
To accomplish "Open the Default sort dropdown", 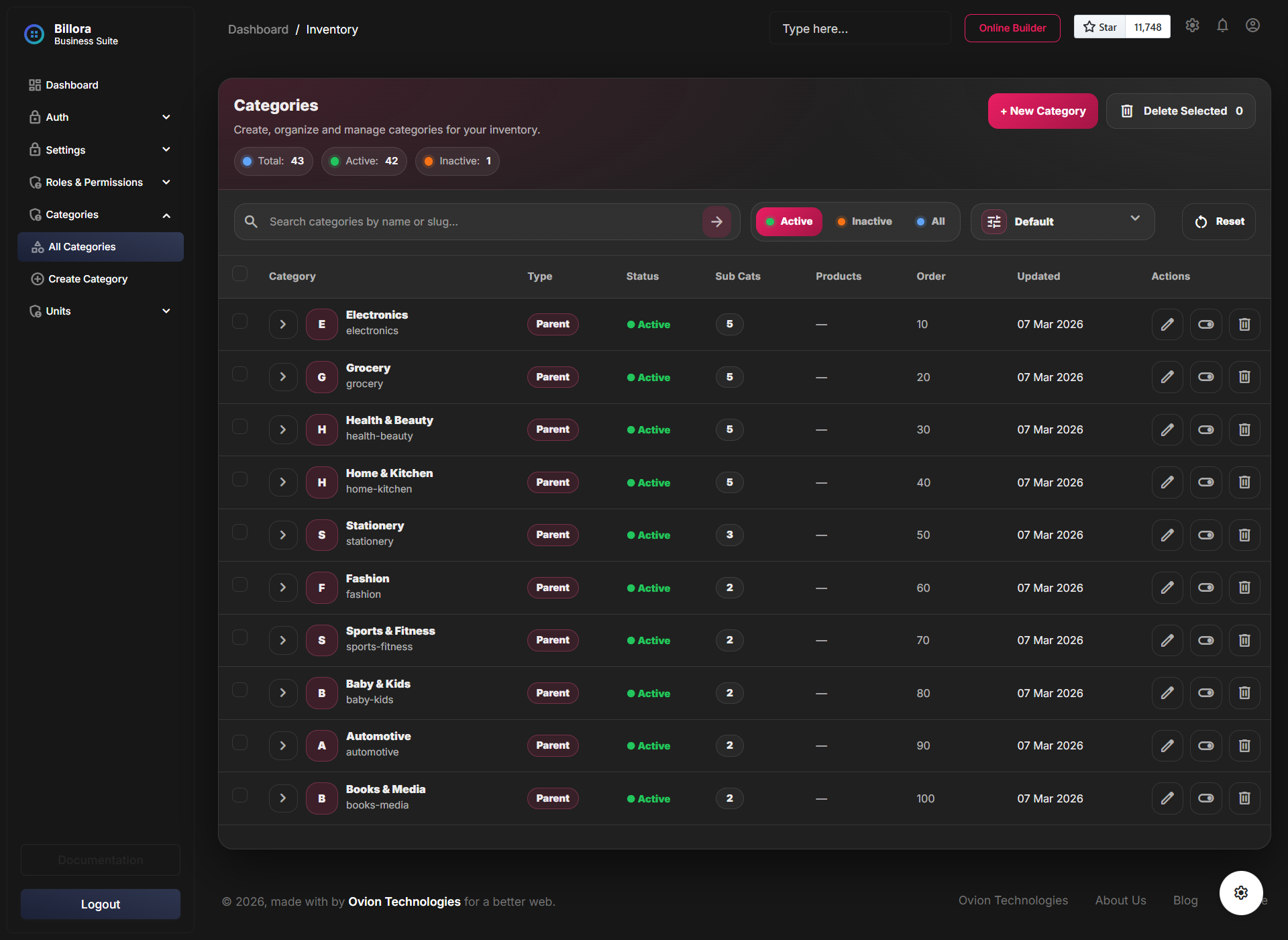I will click(x=1062, y=221).
